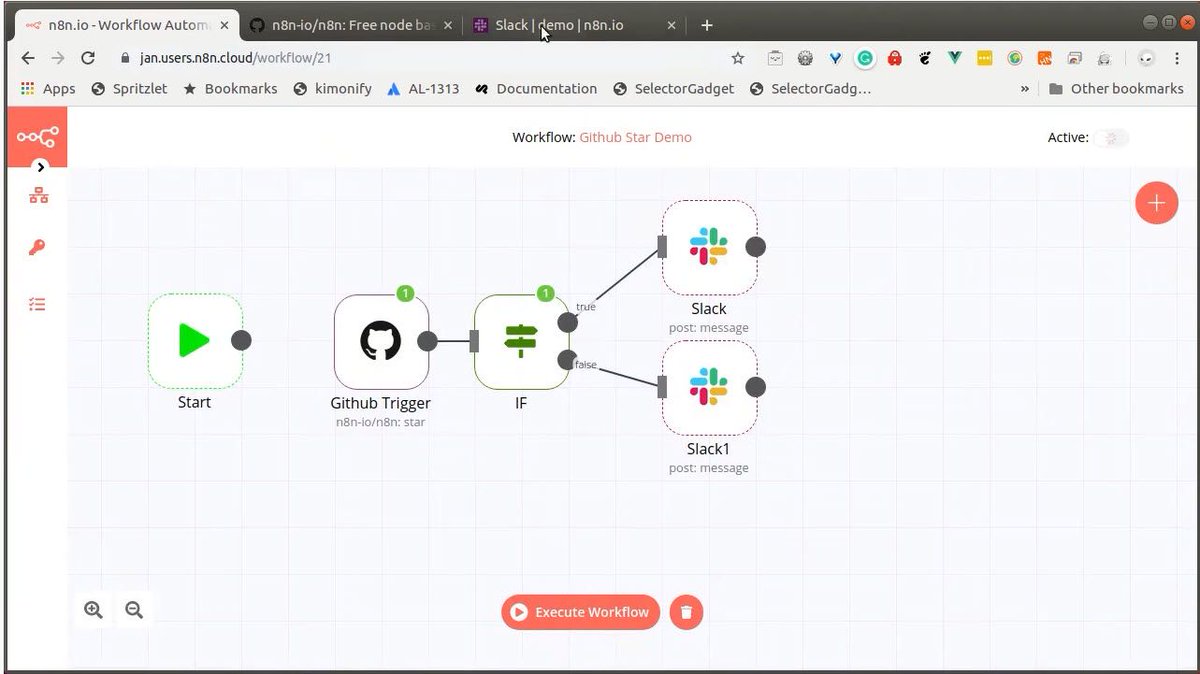Switch to the Slack demo tab
Screen dimensions: 1200x674
(560, 25)
